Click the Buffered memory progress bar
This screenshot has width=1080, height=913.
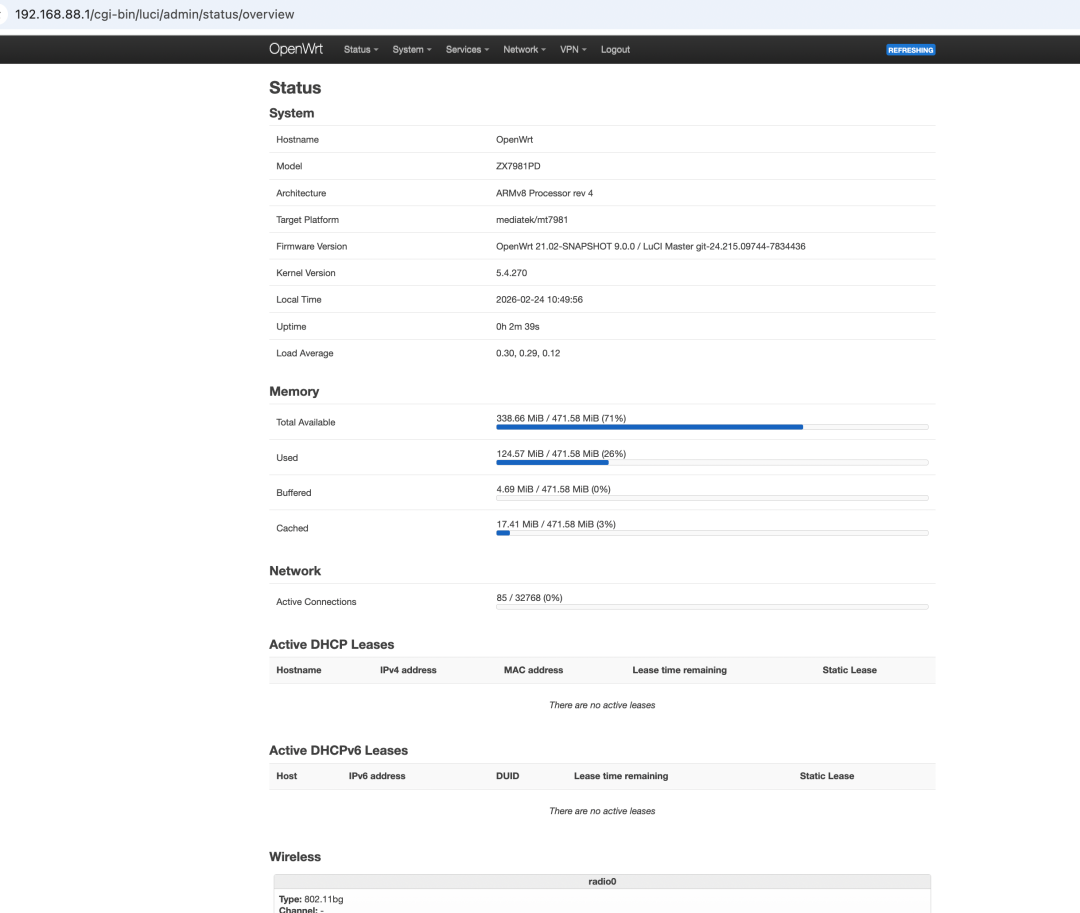click(712, 498)
